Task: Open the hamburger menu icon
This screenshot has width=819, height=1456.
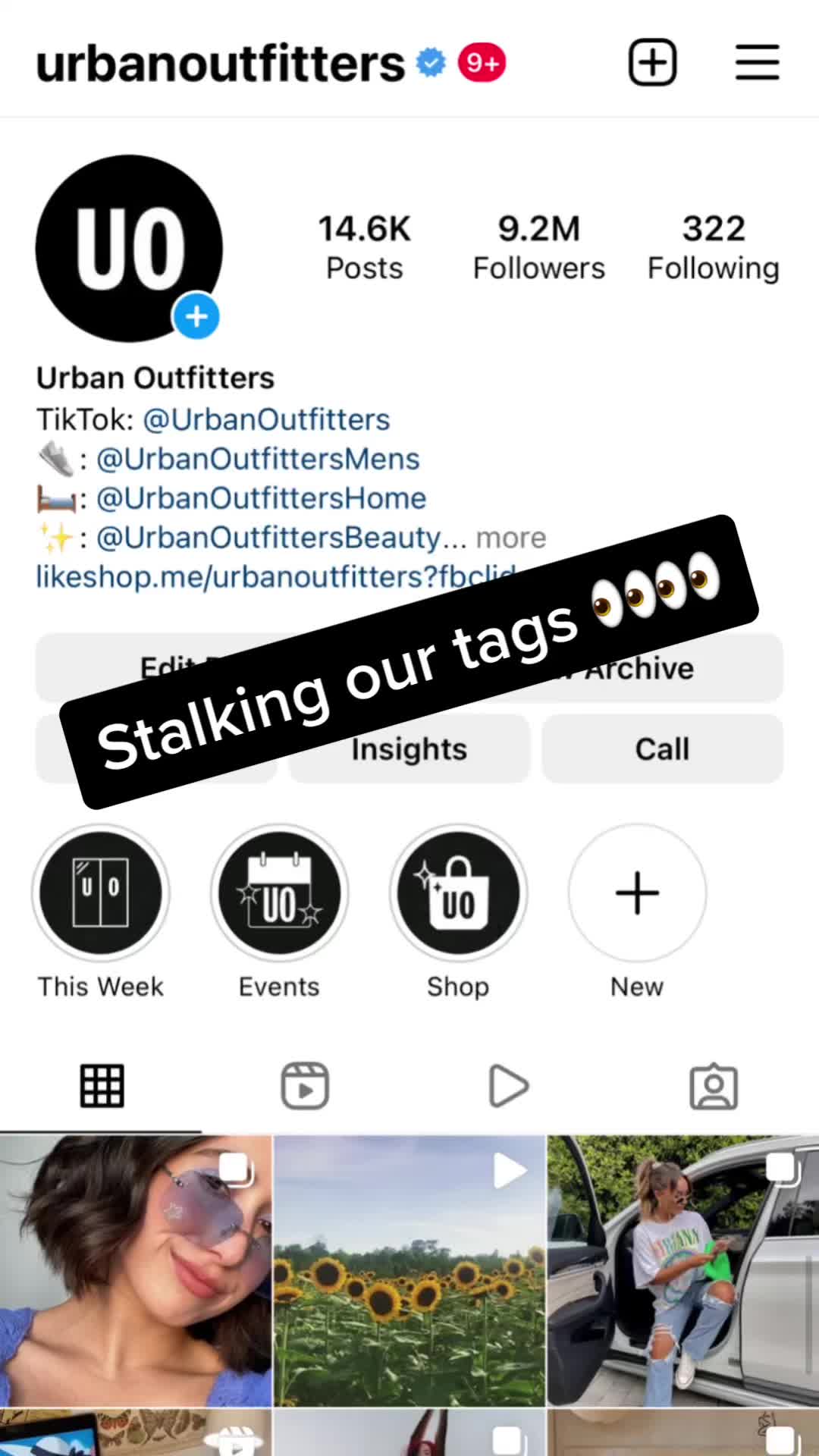Action: coord(757,62)
